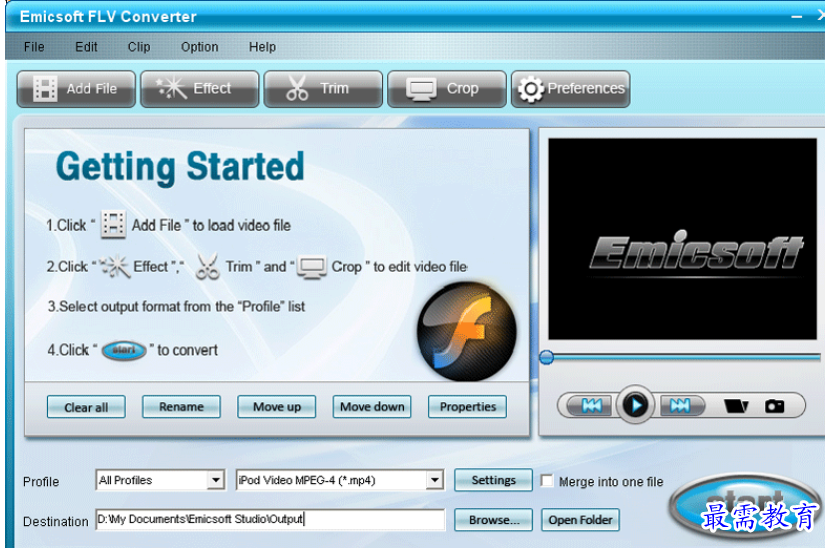Open the Crop tool

447,89
